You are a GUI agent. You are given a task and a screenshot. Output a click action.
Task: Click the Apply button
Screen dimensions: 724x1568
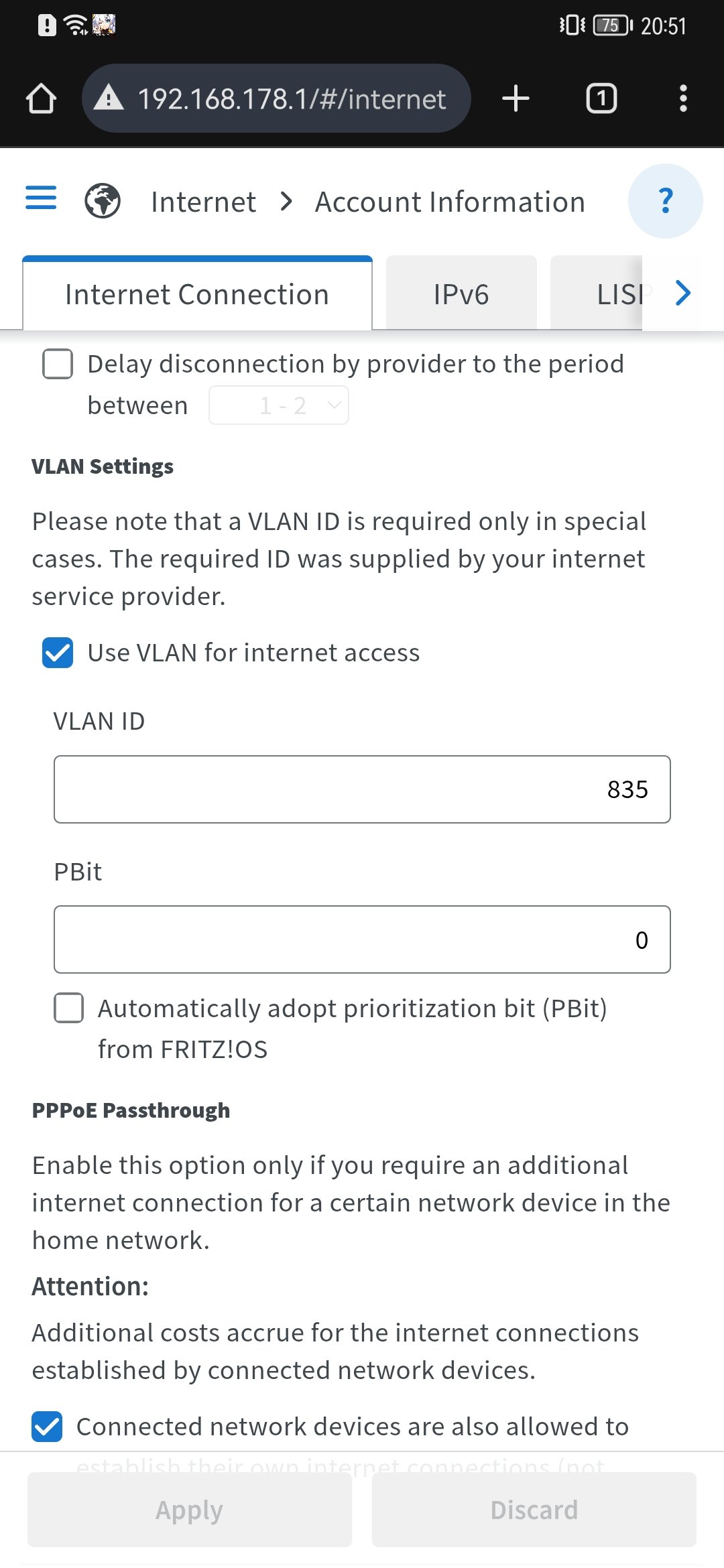tap(190, 1510)
